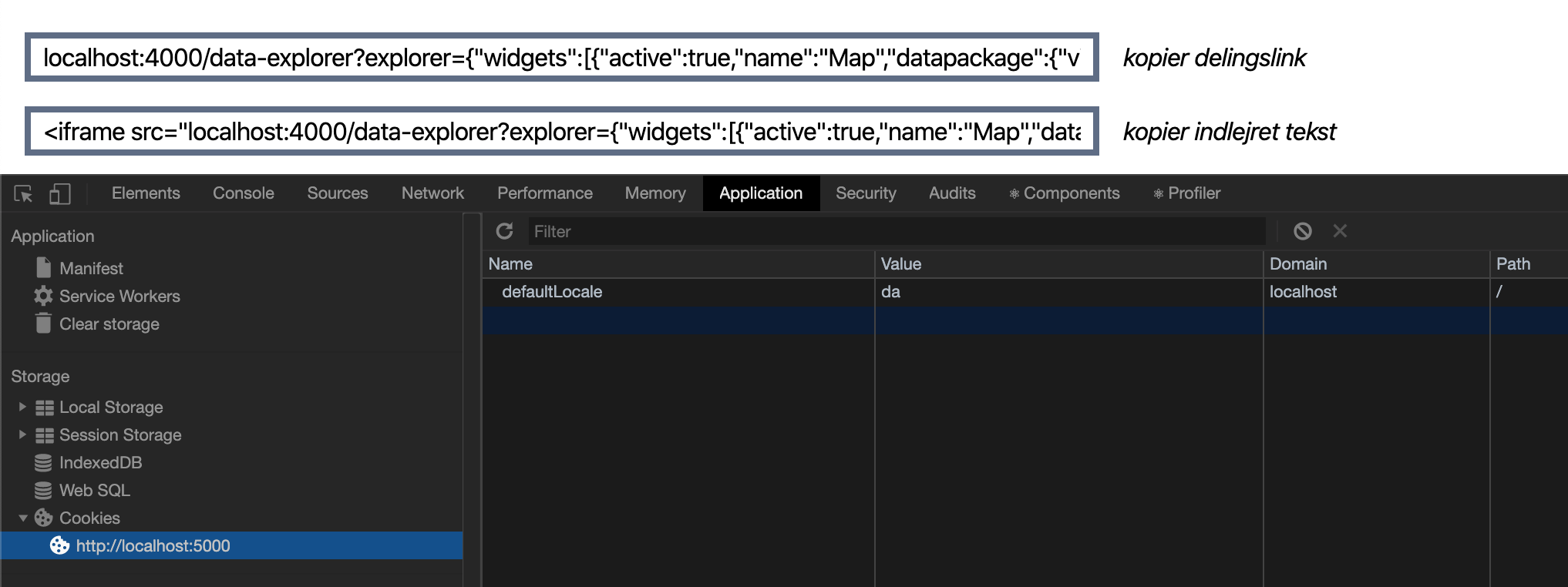This screenshot has width=1568, height=587.
Task: Open the Service Workers section
Action: tap(119, 297)
